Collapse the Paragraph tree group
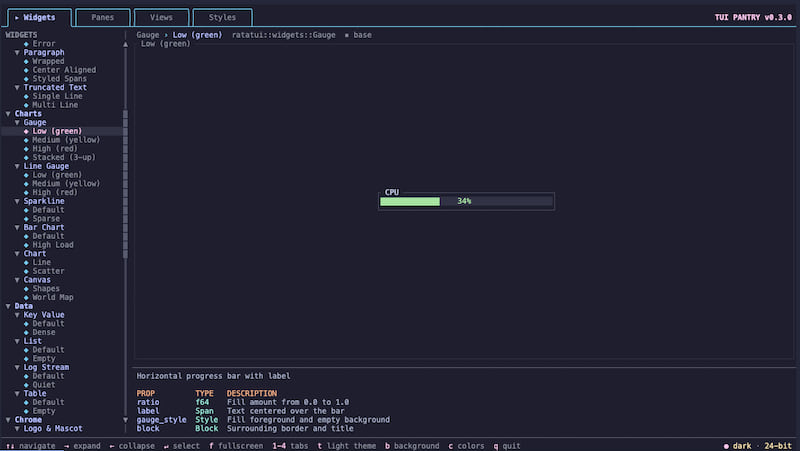 (17, 53)
